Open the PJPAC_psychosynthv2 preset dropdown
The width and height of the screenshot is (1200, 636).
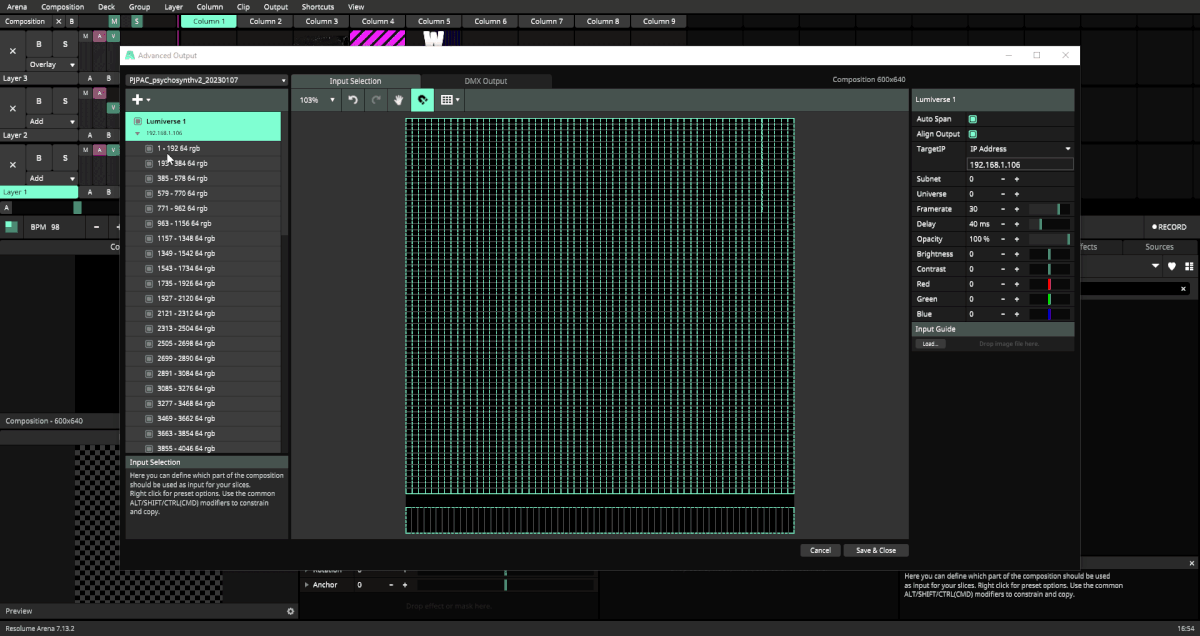(206, 80)
